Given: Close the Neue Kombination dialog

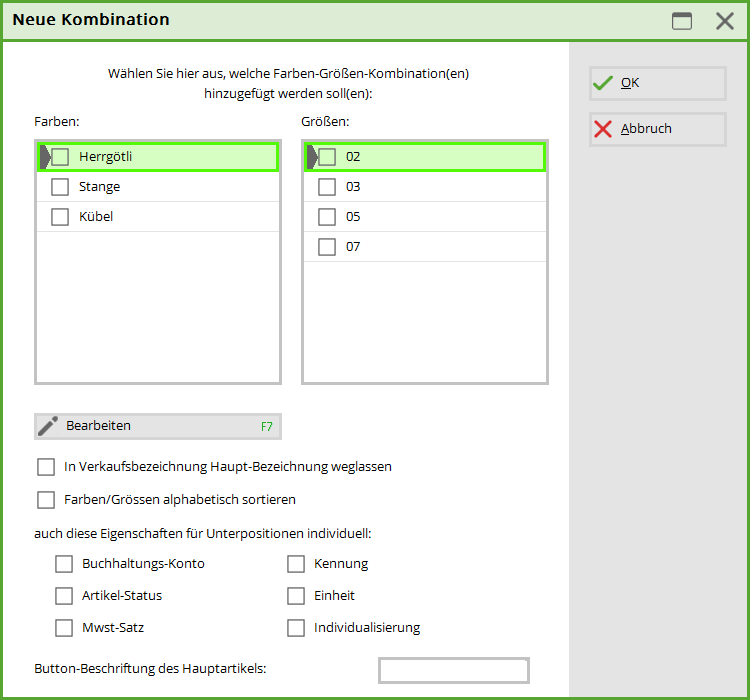Looking at the screenshot, I should (725, 21).
